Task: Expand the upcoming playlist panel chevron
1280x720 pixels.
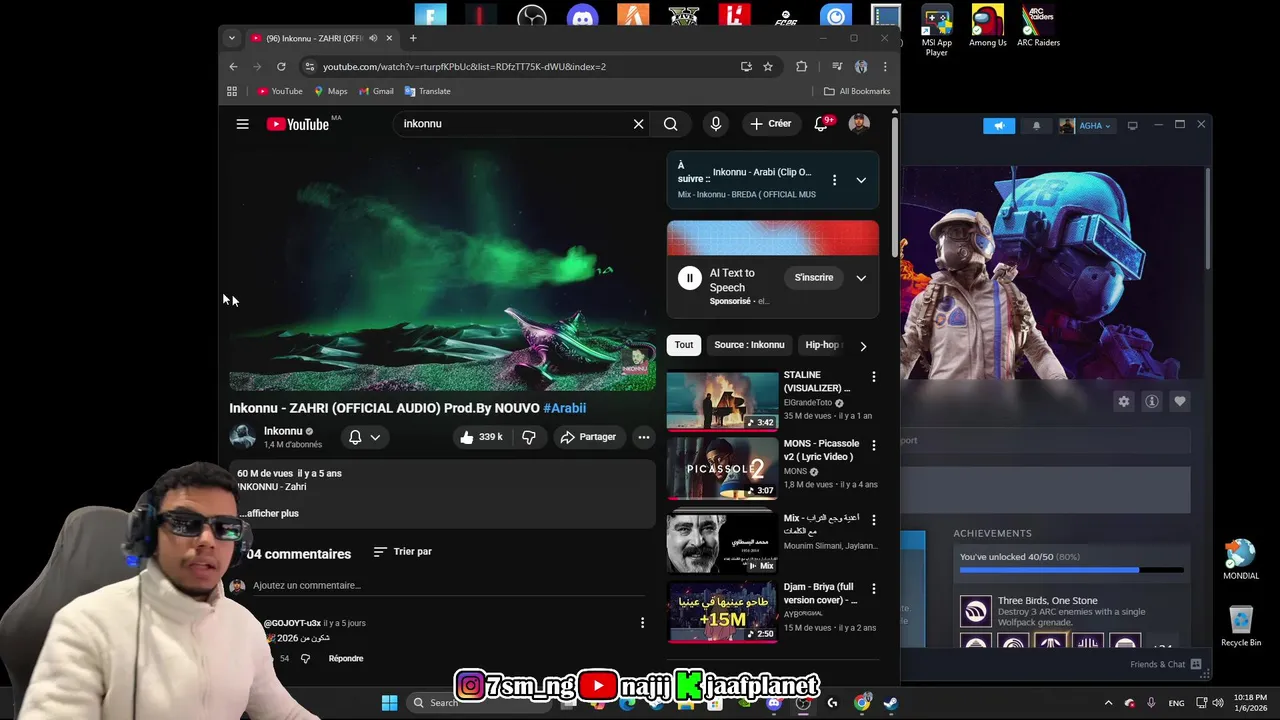Action: tap(861, 180)
